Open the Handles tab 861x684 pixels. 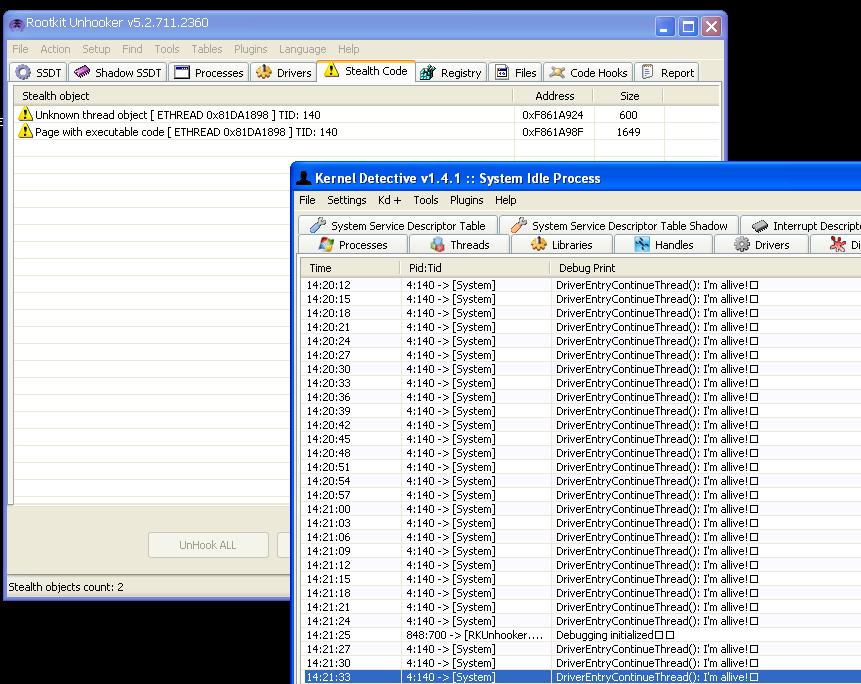click(664, 245)
